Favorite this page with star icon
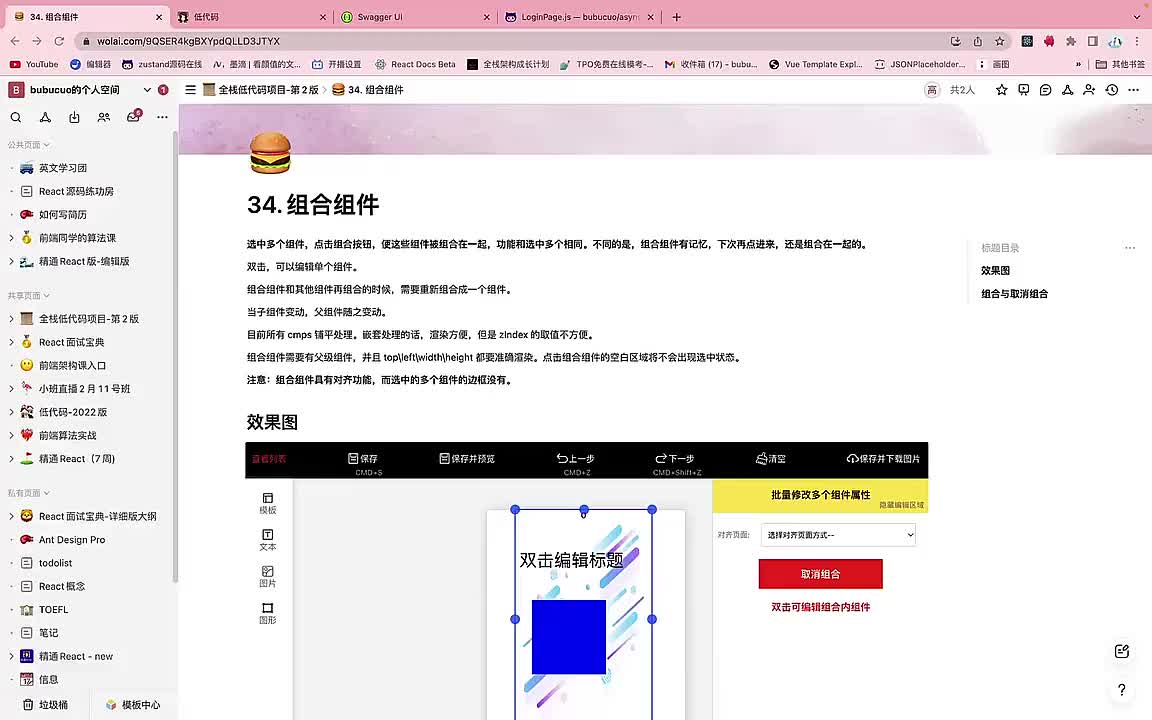 [1001, 90]
